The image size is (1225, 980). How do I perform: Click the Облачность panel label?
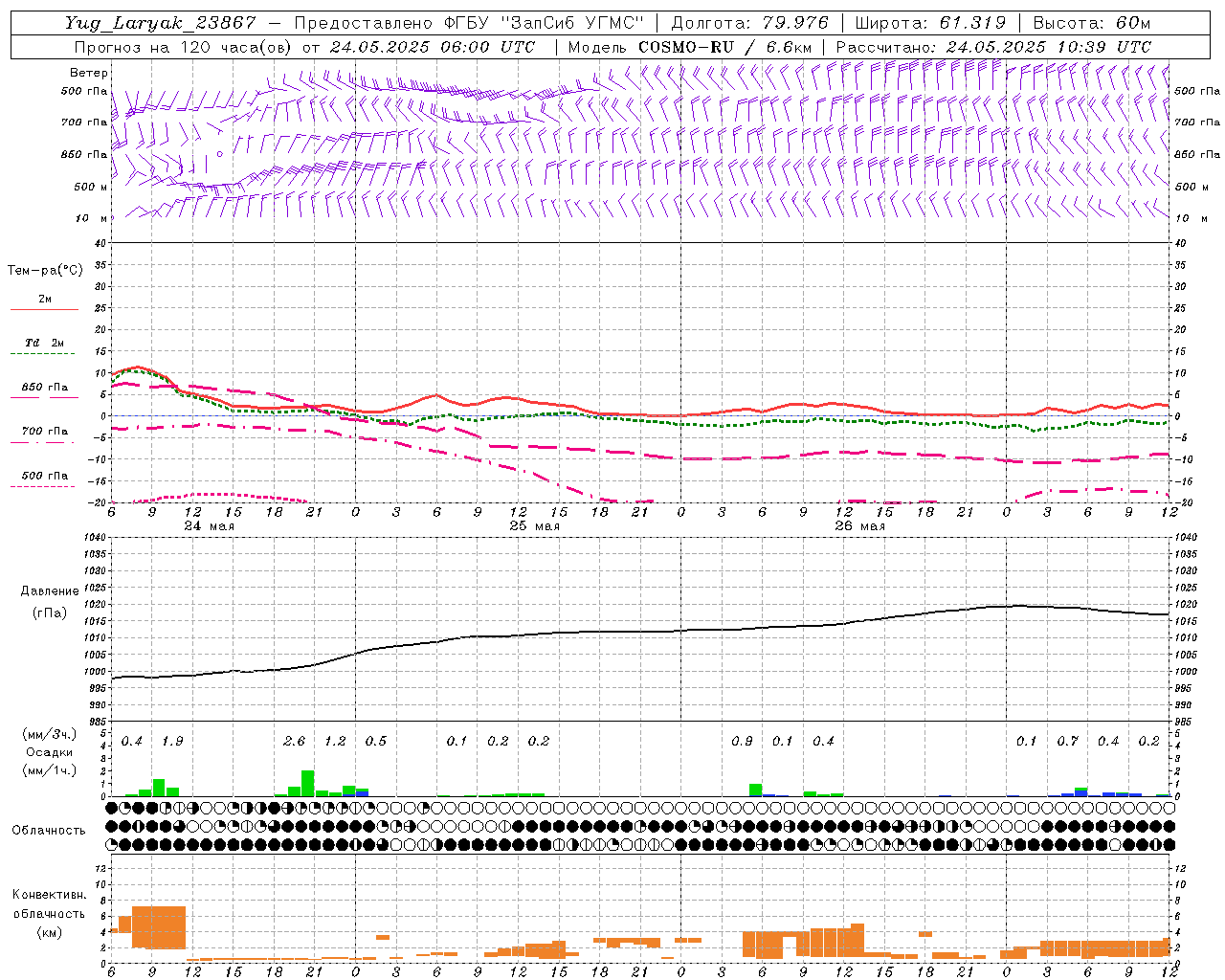(x=48, y=831)
